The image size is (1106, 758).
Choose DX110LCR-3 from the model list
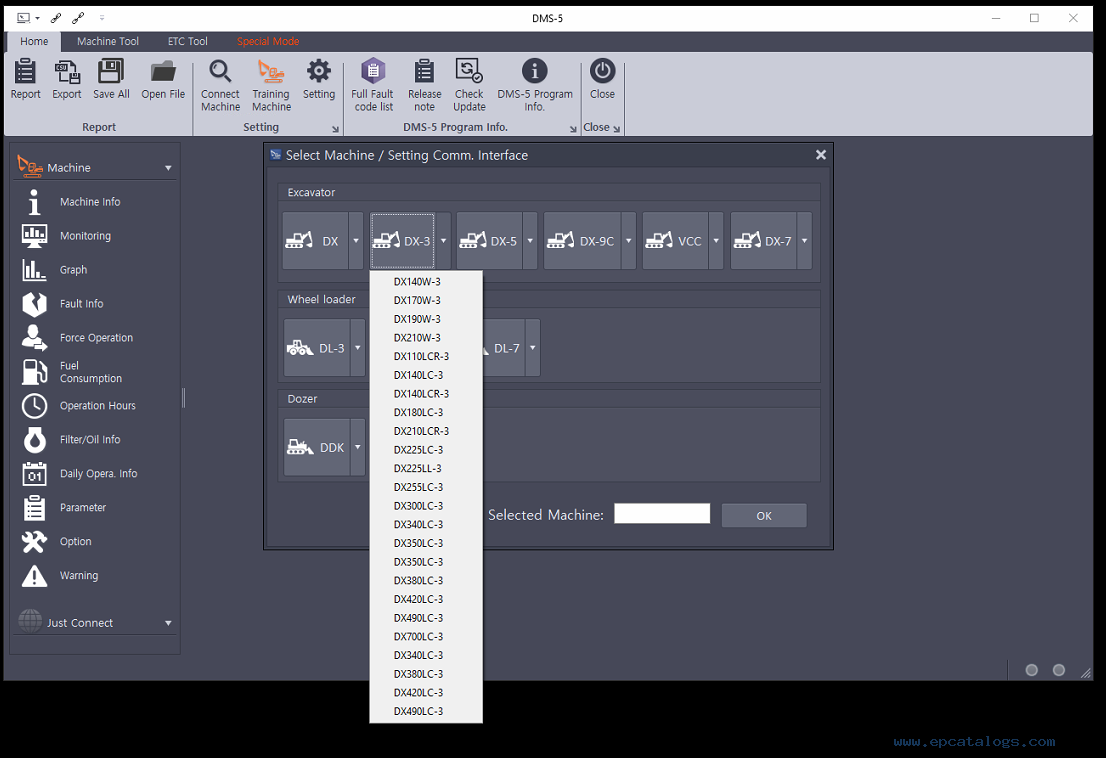(x=426, y=356)
